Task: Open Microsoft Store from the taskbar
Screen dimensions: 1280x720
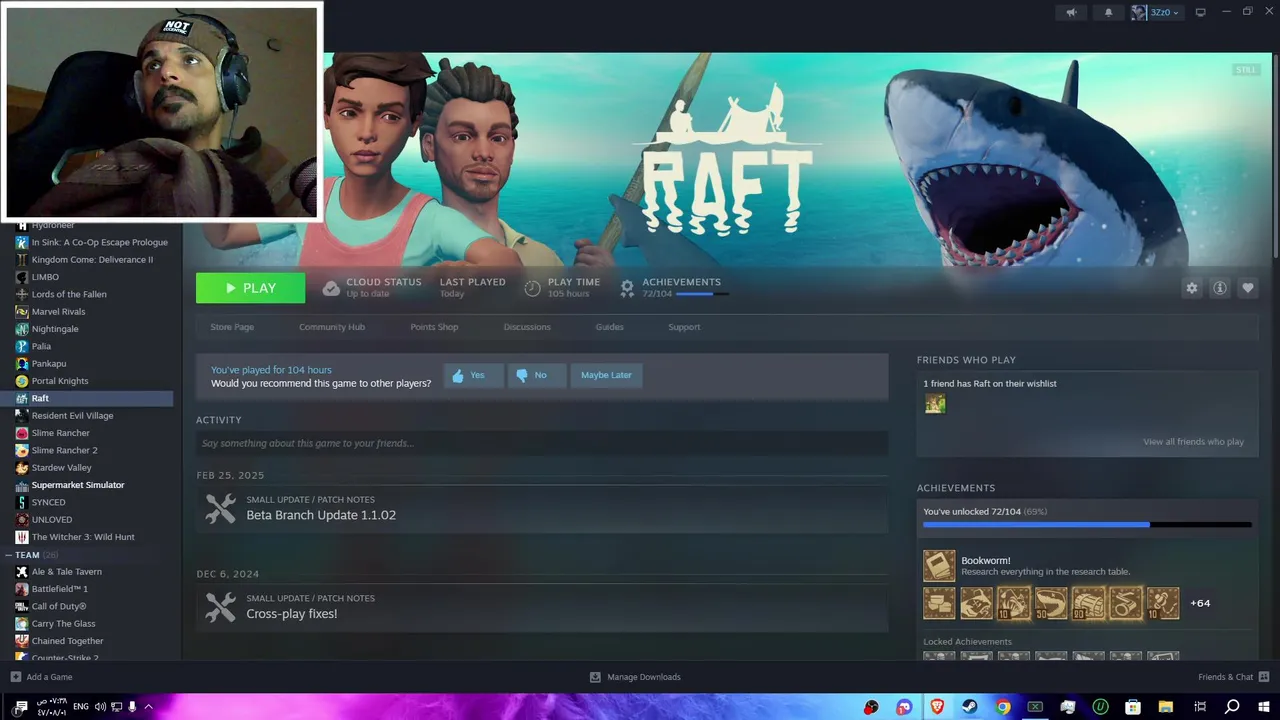Action: pyautogui.click(x=1133, y=707)
